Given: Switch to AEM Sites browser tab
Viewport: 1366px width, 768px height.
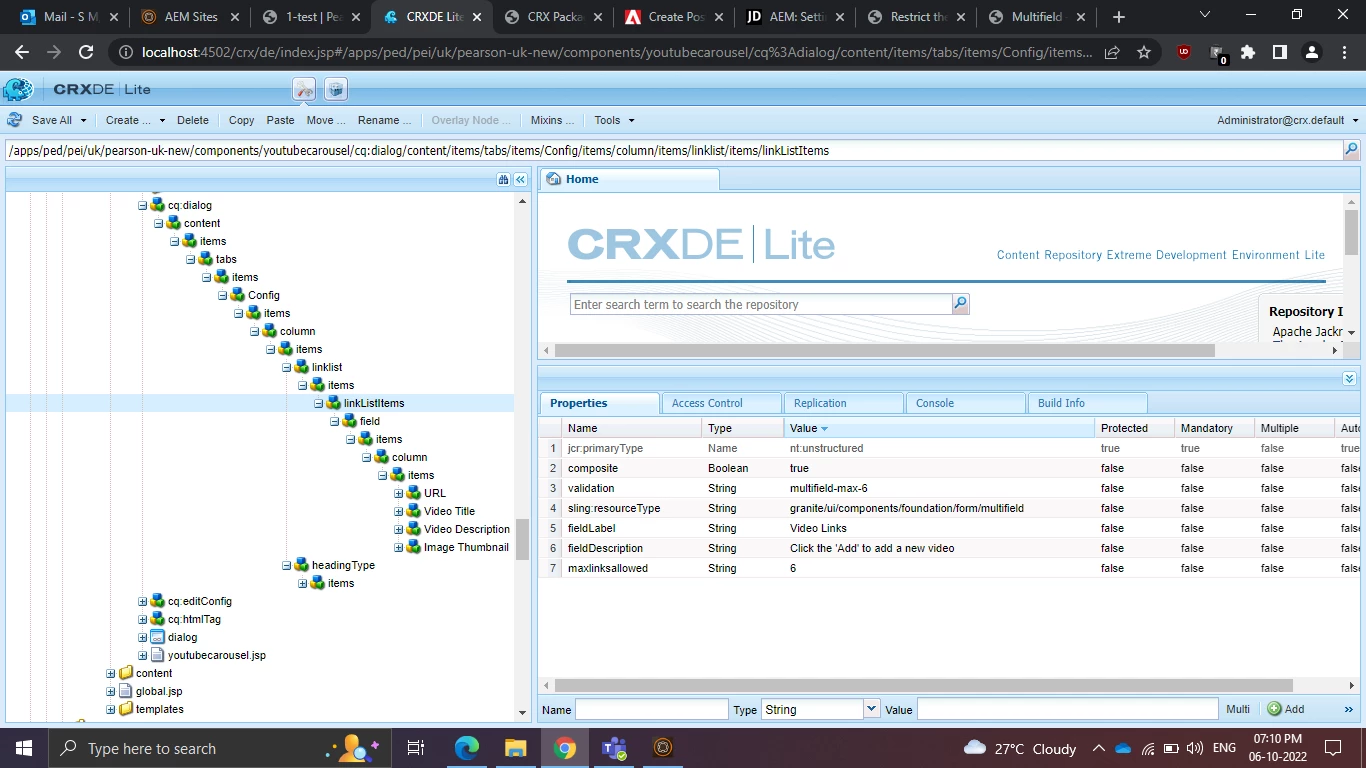Looking at the screenshot, I should pos(189,17).
